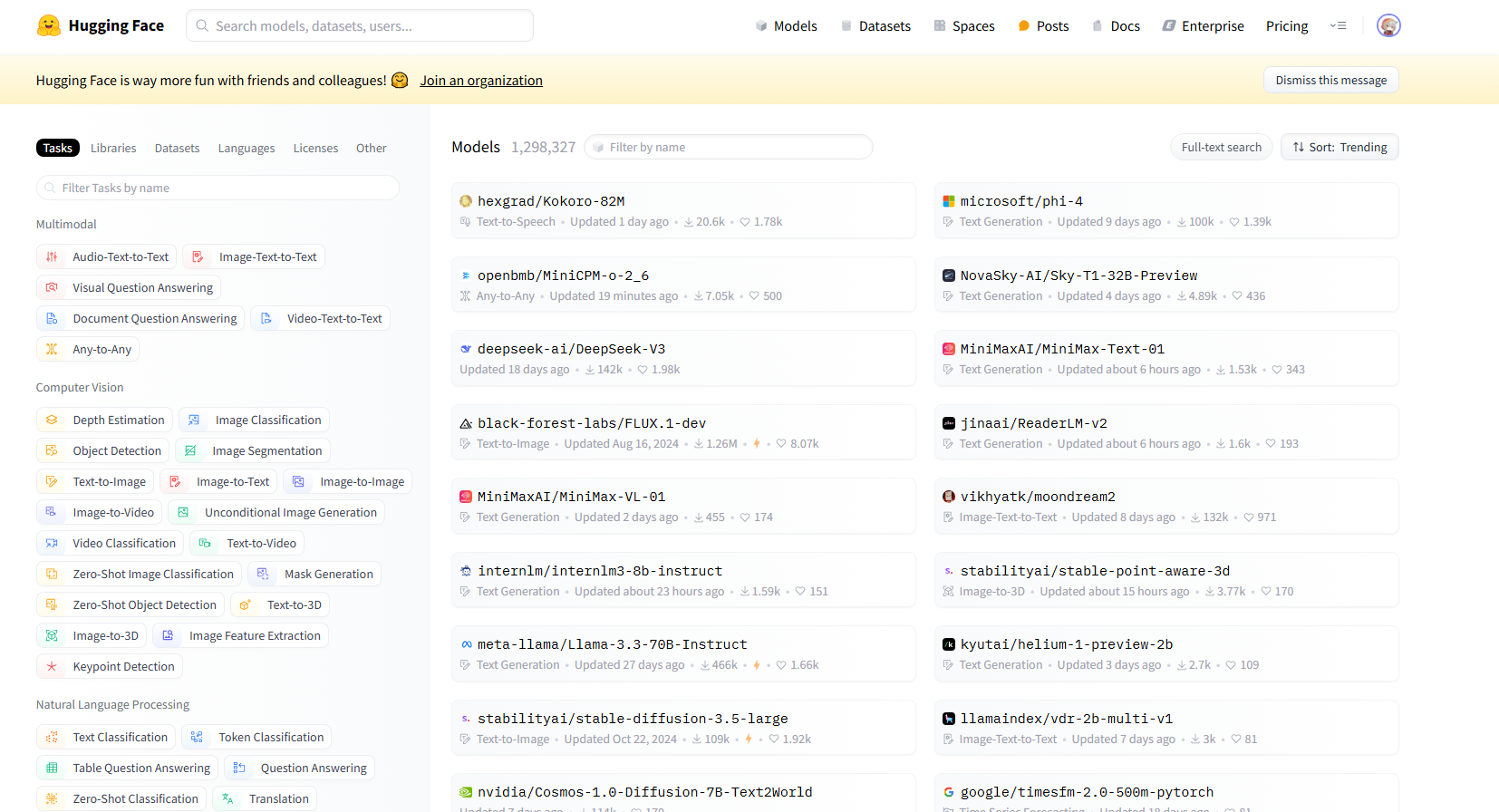This screenshot has width=1499, height=812.
Task: Toggle the Text-to-3D task filter
Action: point(280,605)
